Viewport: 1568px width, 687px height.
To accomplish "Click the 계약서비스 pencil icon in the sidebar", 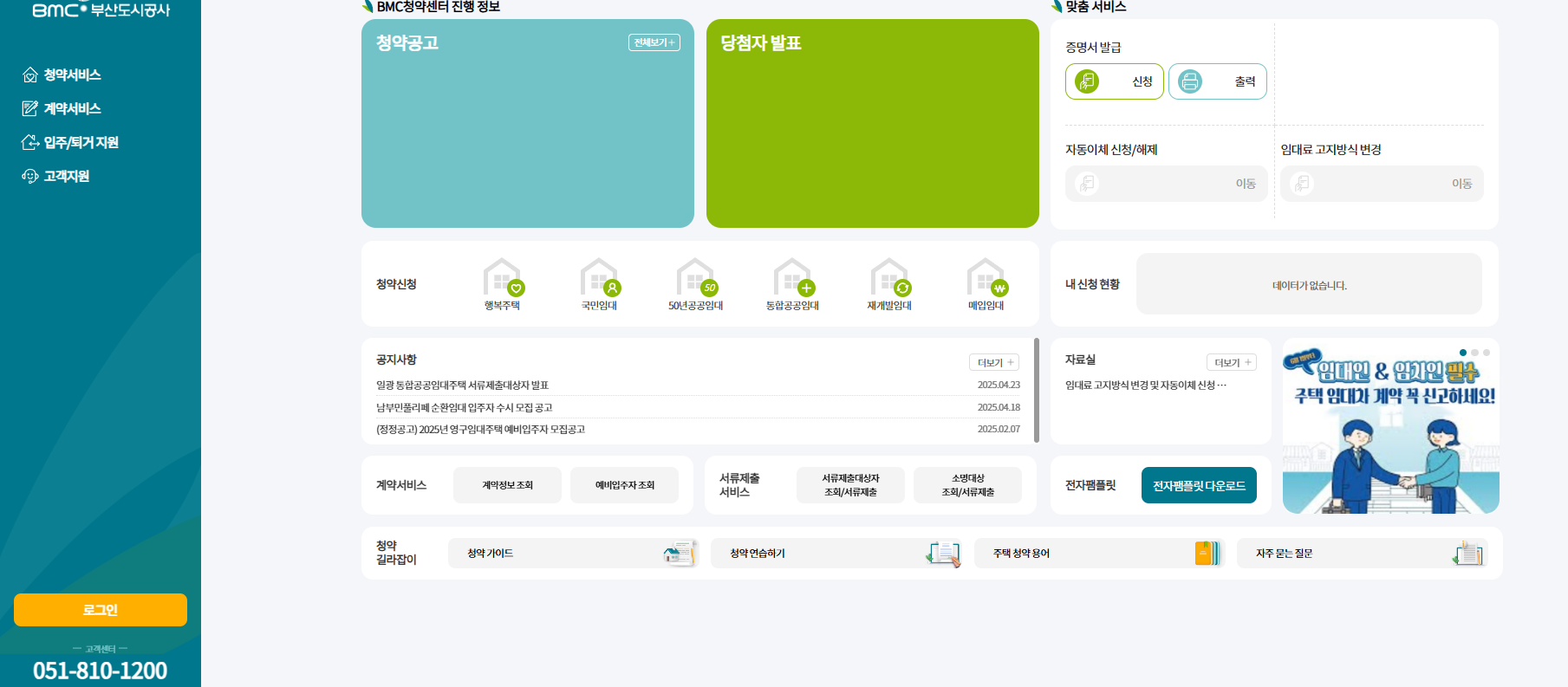I will [x=30, y=108].
